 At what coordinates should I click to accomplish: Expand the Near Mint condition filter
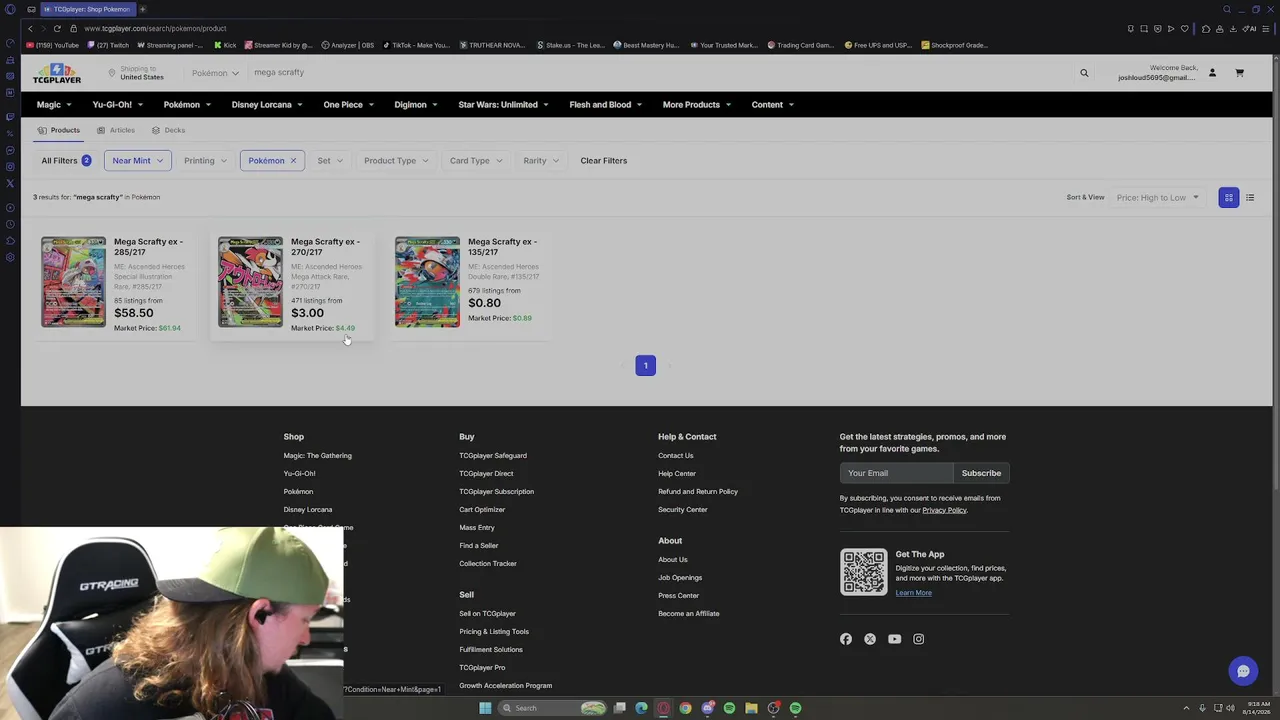point(137,160)
